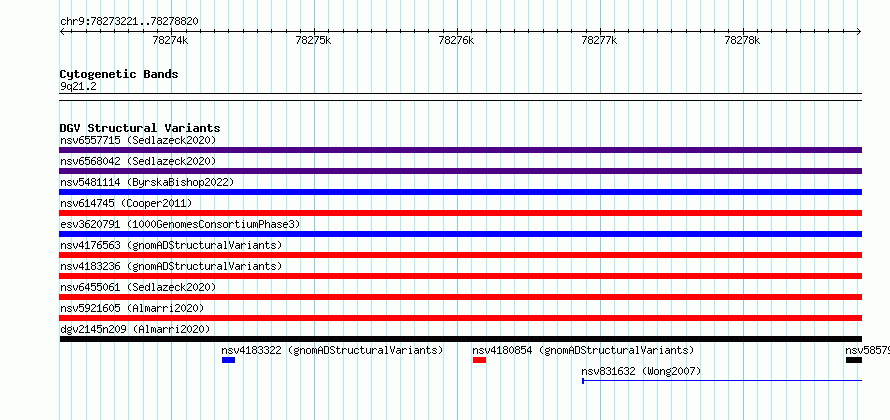
Task: Open esv3620791 (1000GenomesConsortiumPhase3) label
Action: (180, 224)
